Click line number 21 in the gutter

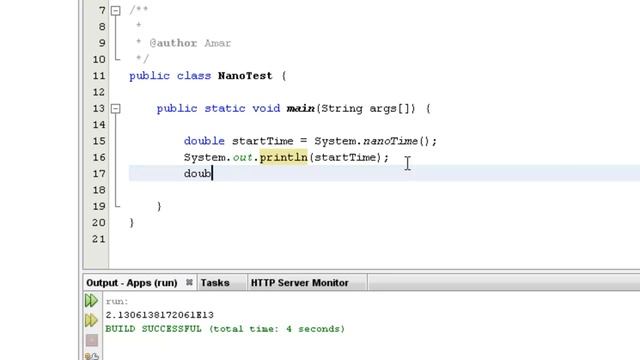pos(99,239)
